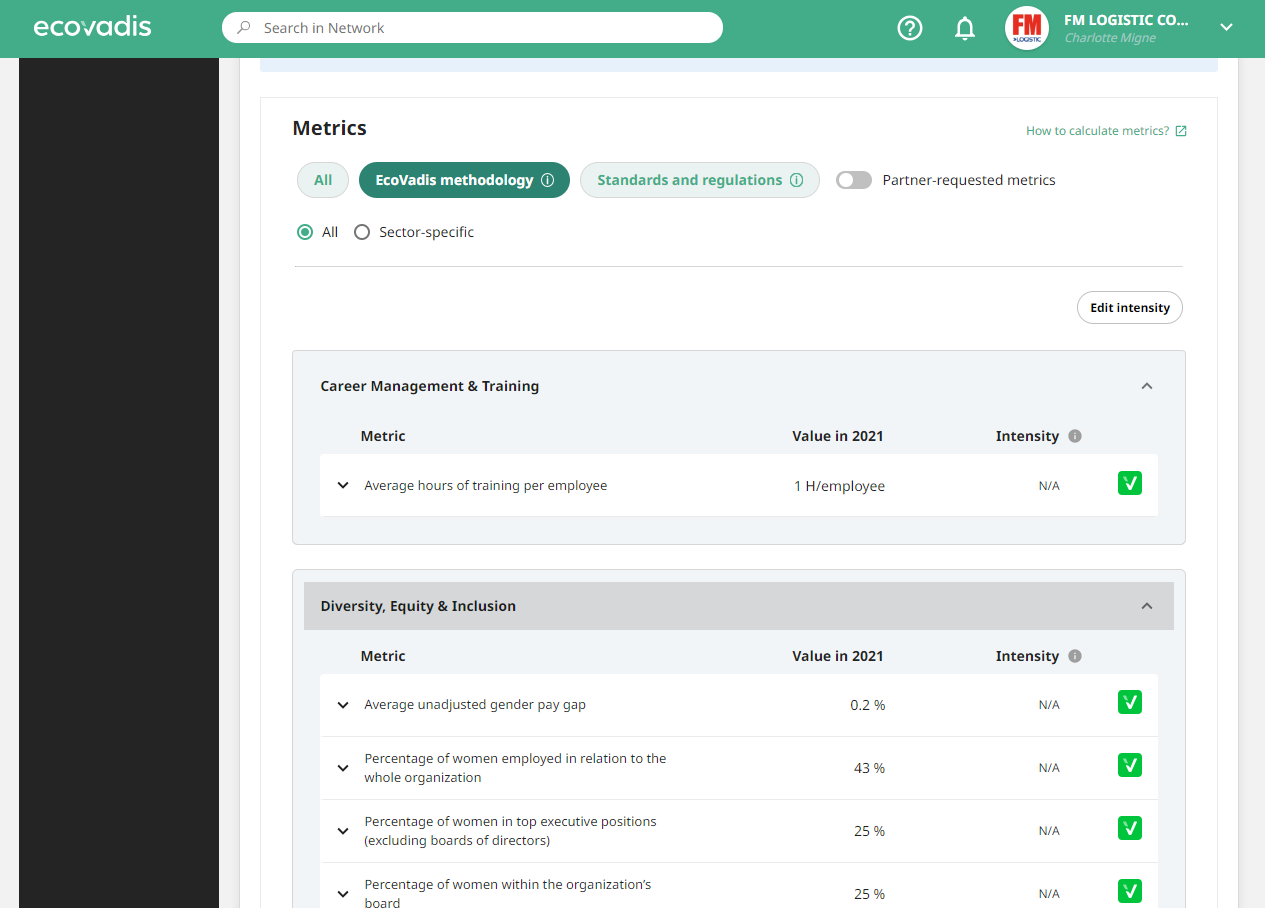Image resolution: width=1265 pixels, height=908 pixels.
Task: Click green check for training hours metric
Action: [1130, 484]
